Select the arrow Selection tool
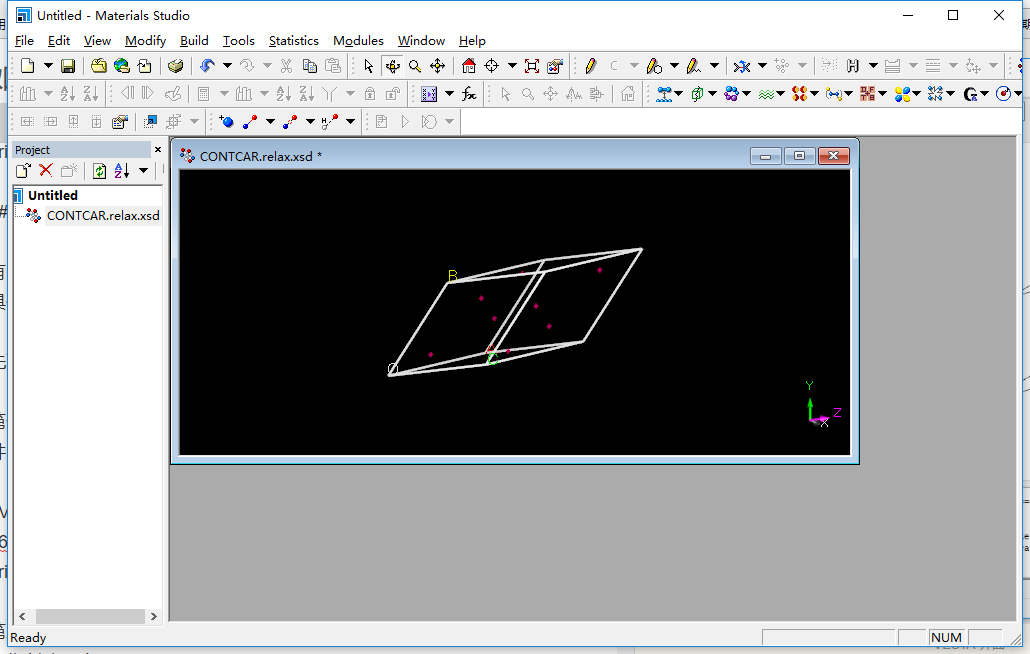 coord(368,66)
